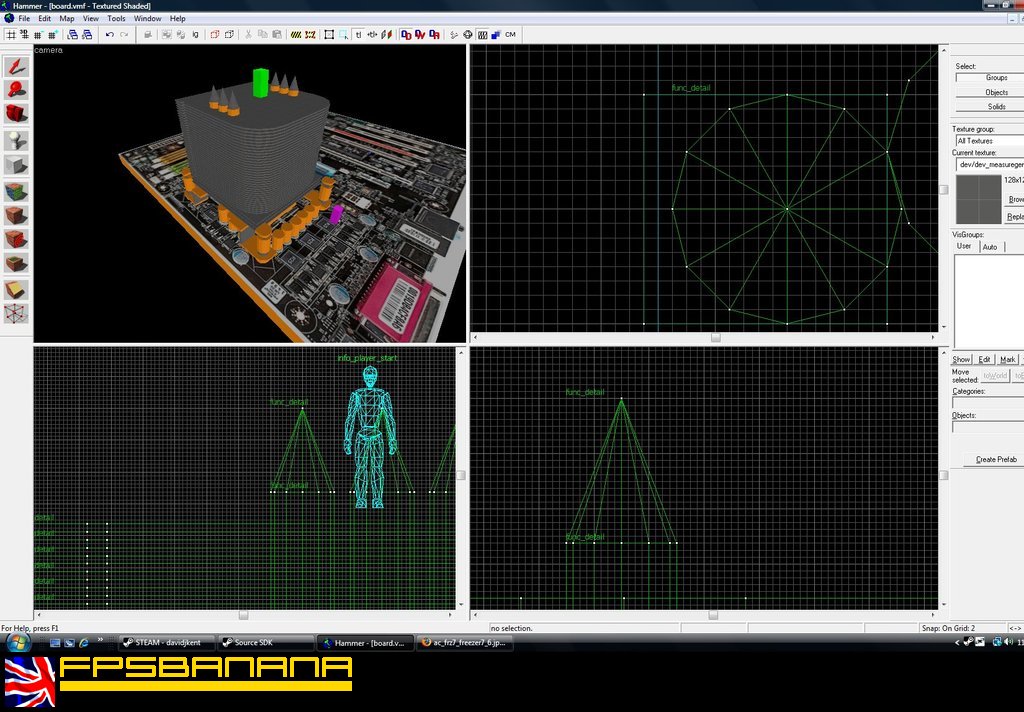Image resolution: width=1024 pixels, height=712 pixels.
Task: Open the Edit menu
Action: tap(44, 18)
